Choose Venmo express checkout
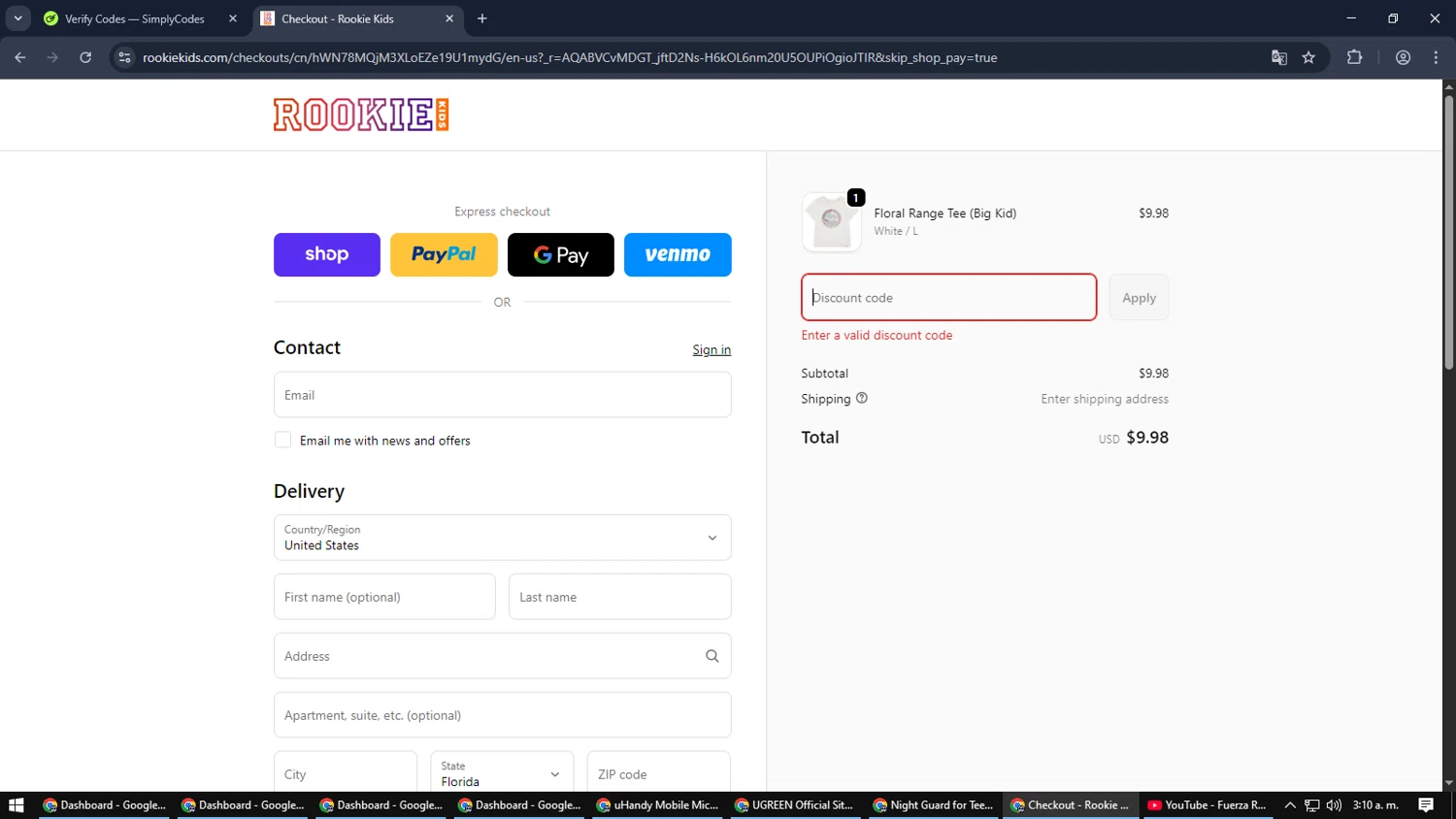The height and width of the screenshot is (819, 1456). click(x=678, y=254)
